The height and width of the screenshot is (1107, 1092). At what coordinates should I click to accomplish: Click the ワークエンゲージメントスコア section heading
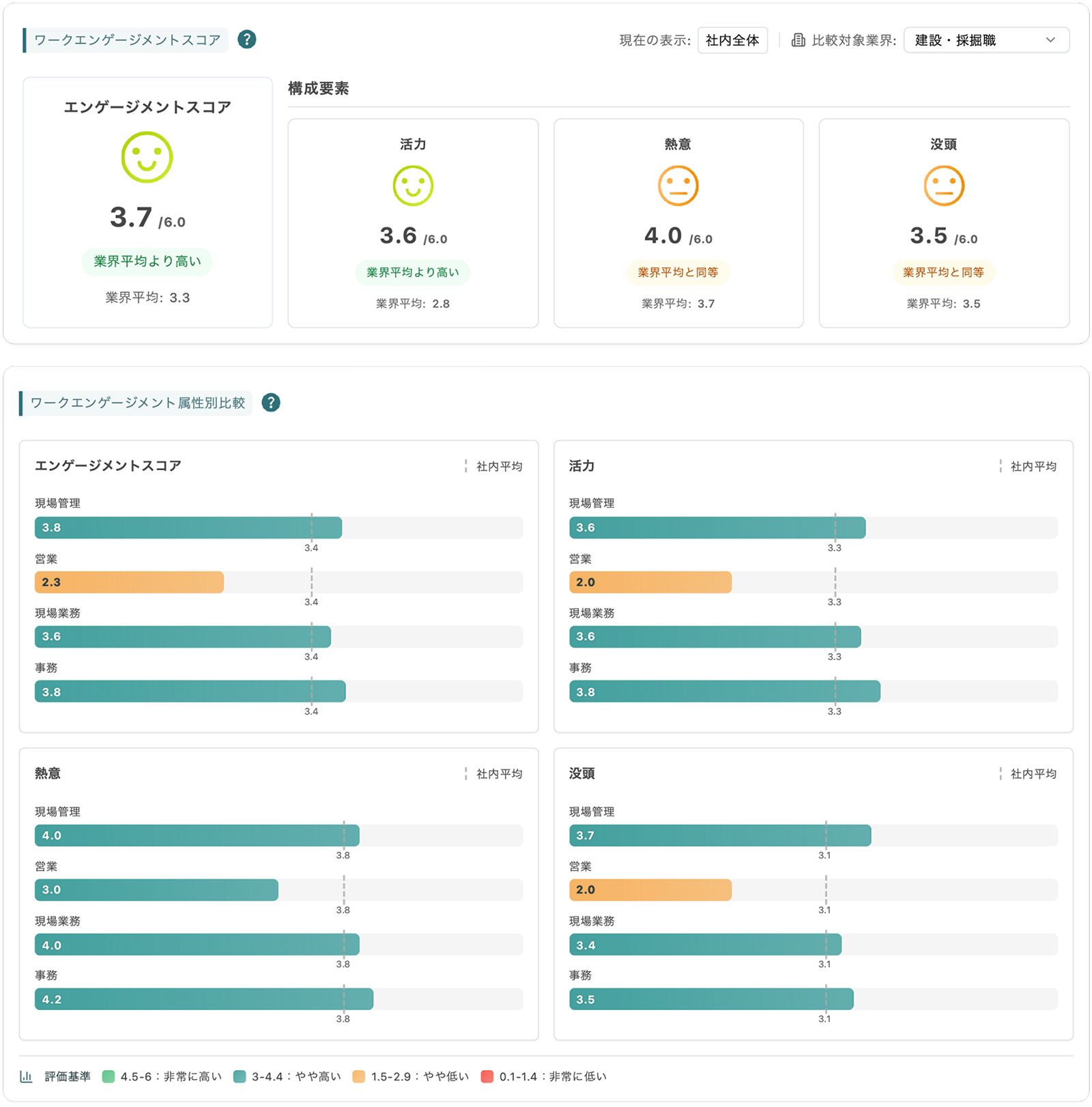tap(128, 40)
